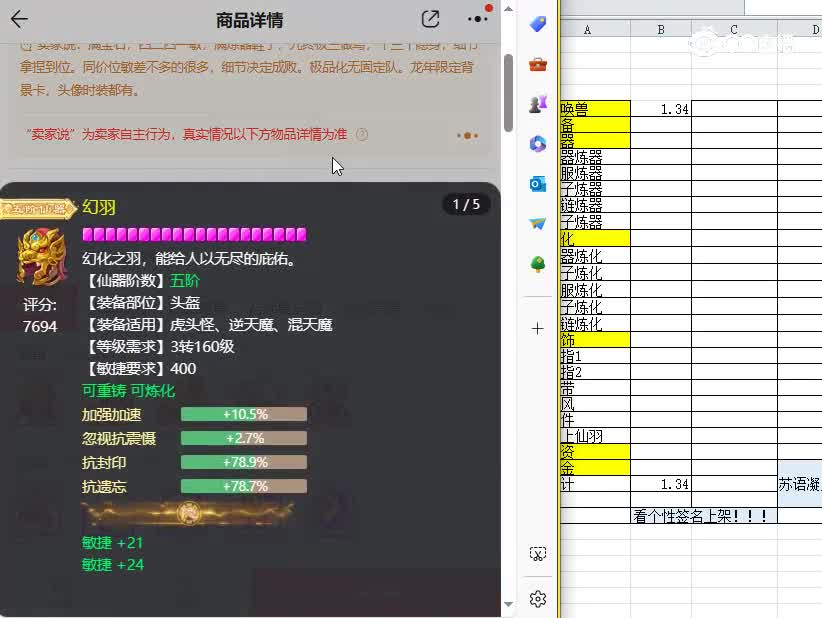Click the 敏捷 +24 attribute line
The height and width of the screenshot is (618, 822).
coord(112,565)
